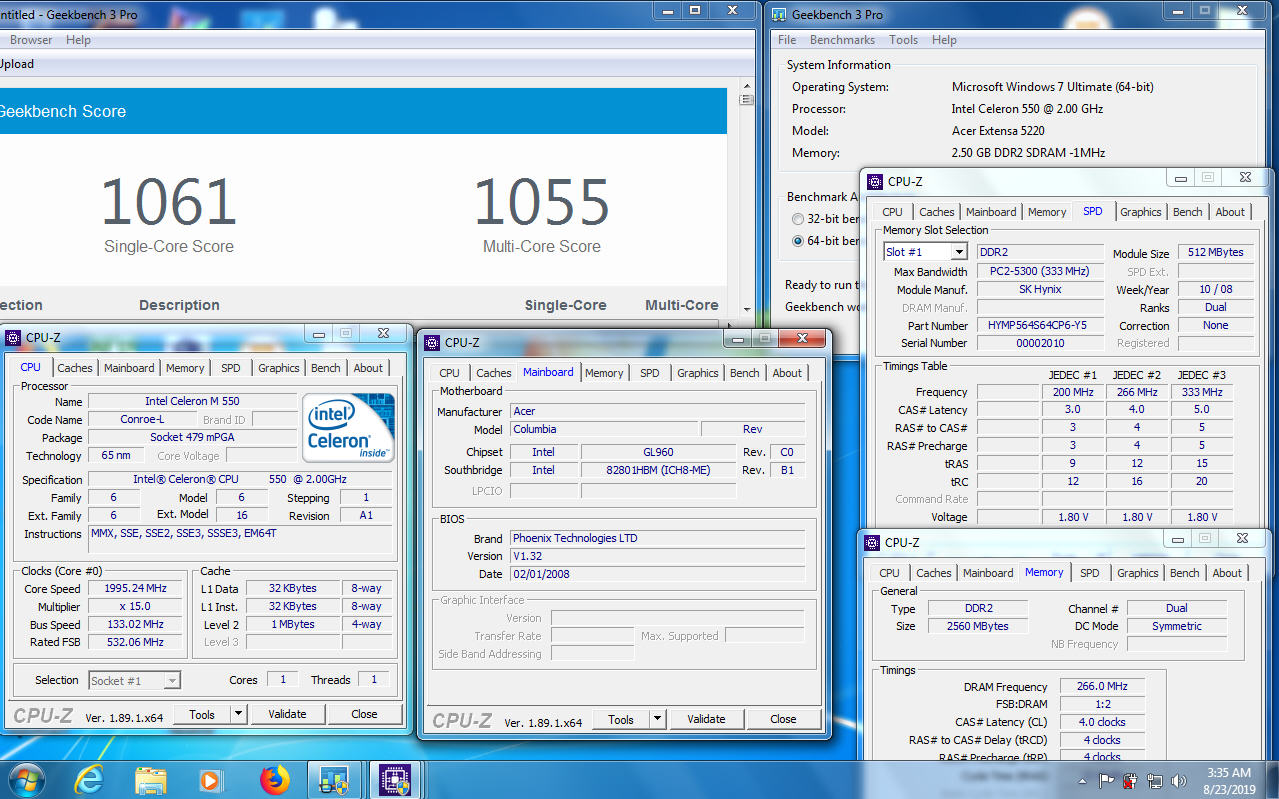Open File menu in Geekbench 3 Pro
The image size is (1279, 799).
coord(787,40)
